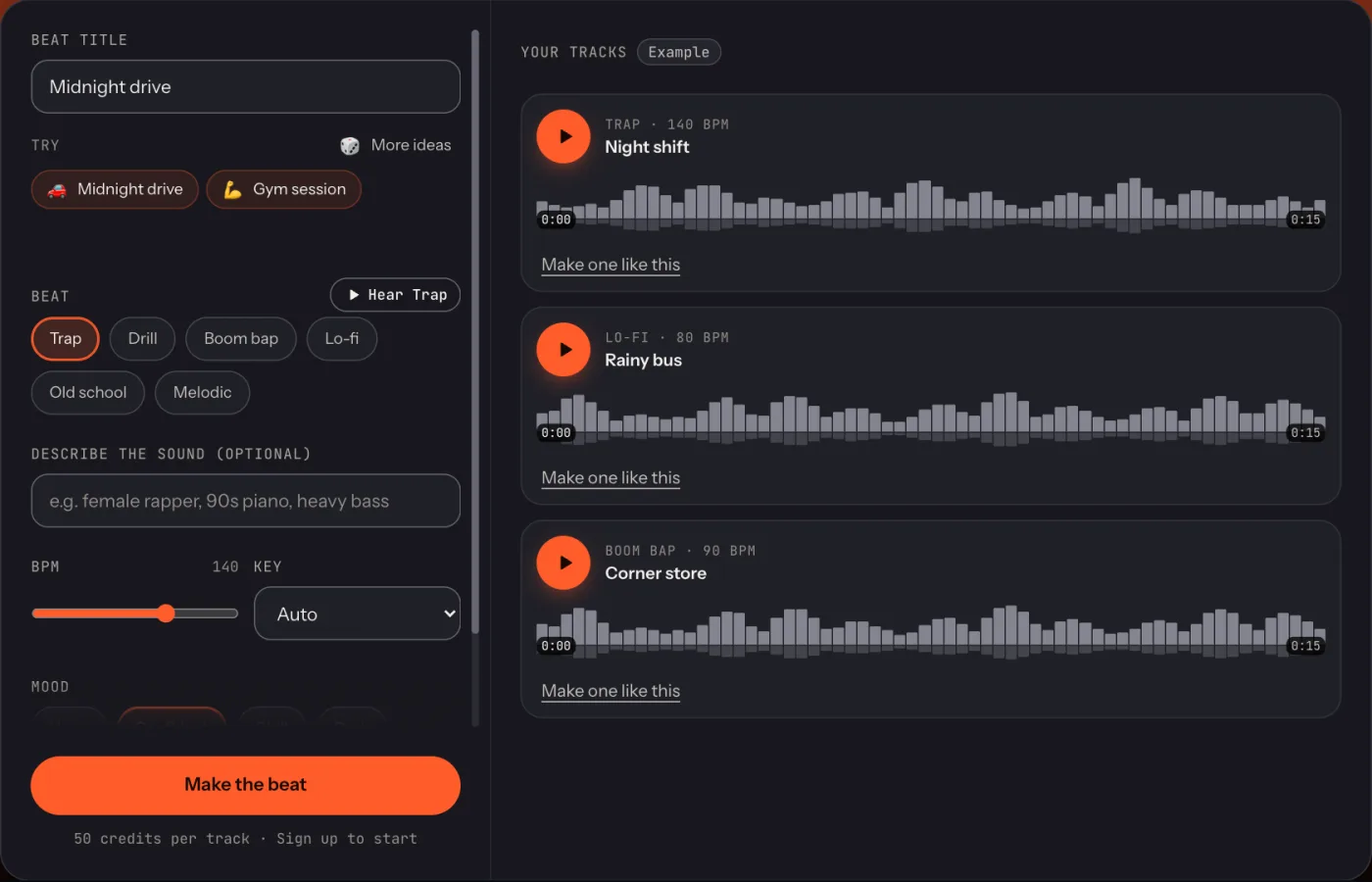This screenshot has width=1372, height=882.
Task: Click the Make the beat button
Action: click(x=246, y=785)
